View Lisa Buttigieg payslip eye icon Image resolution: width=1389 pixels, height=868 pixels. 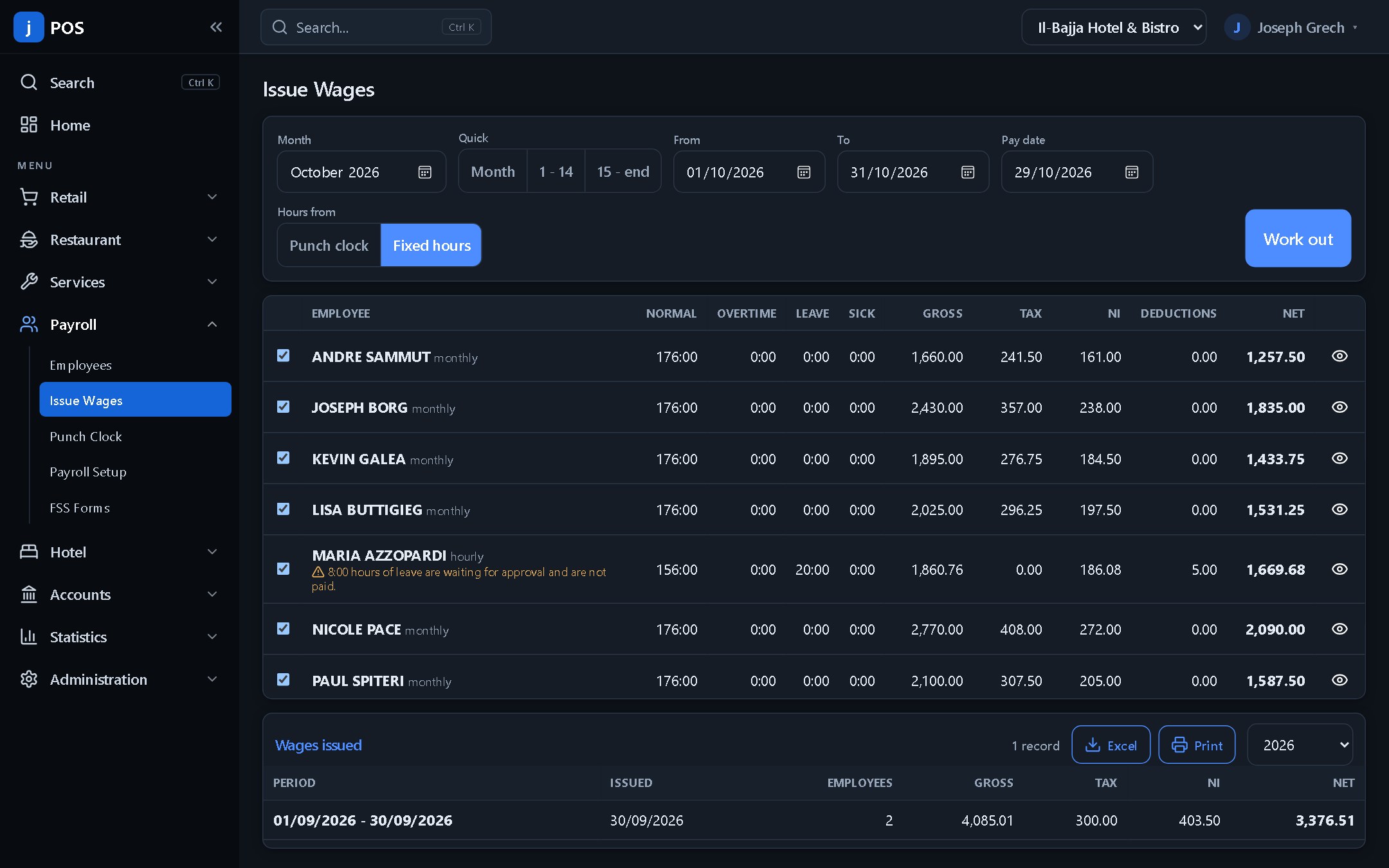[x=1339, y=509]
